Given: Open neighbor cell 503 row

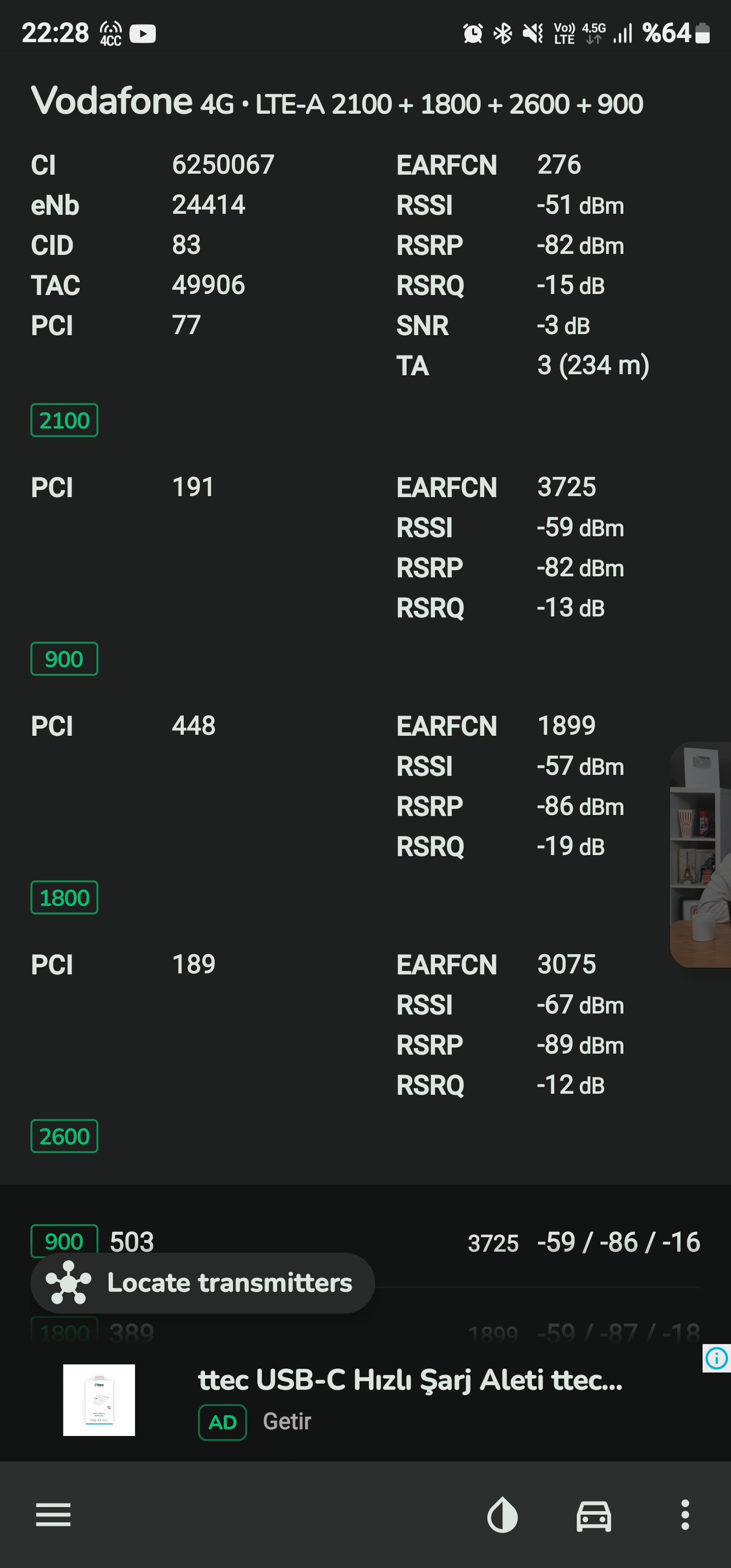Looking at the screenshot, I should (365, 1242).
